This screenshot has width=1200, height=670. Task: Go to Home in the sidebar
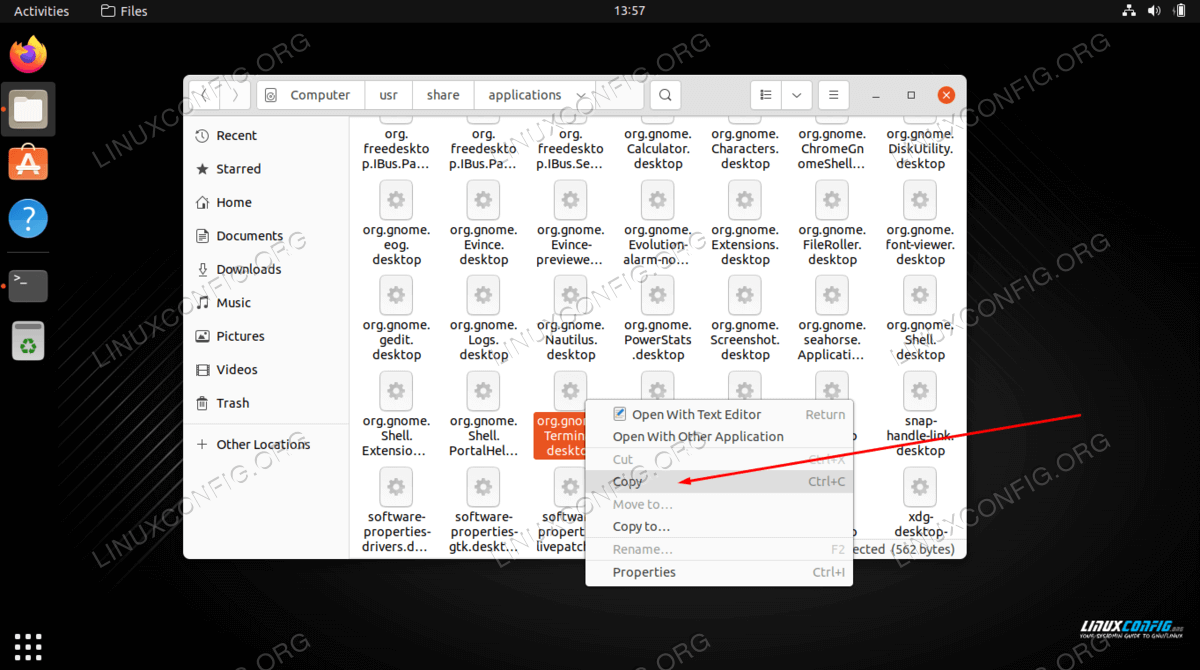click(267, 202)
